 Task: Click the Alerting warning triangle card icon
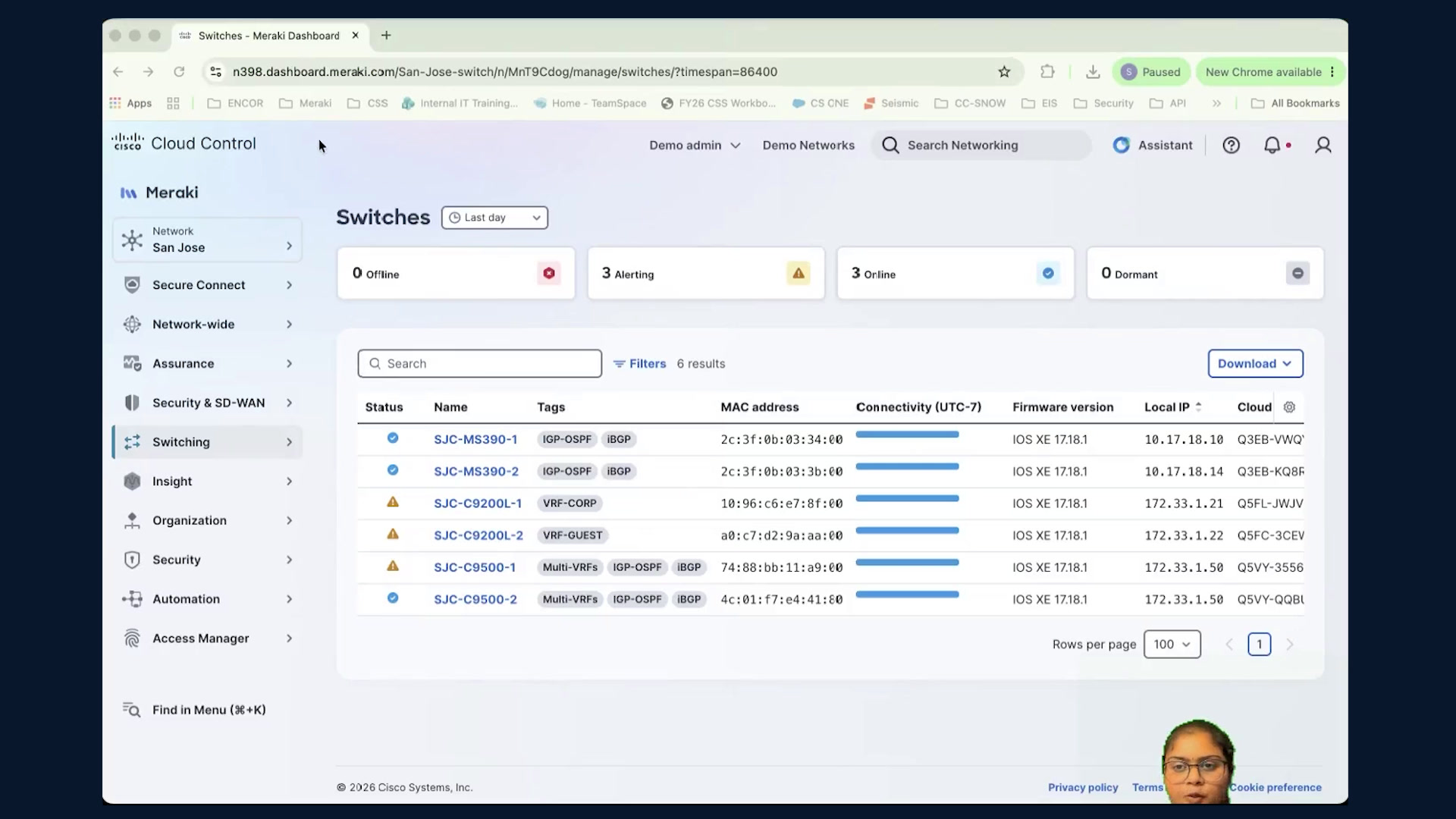799,273
